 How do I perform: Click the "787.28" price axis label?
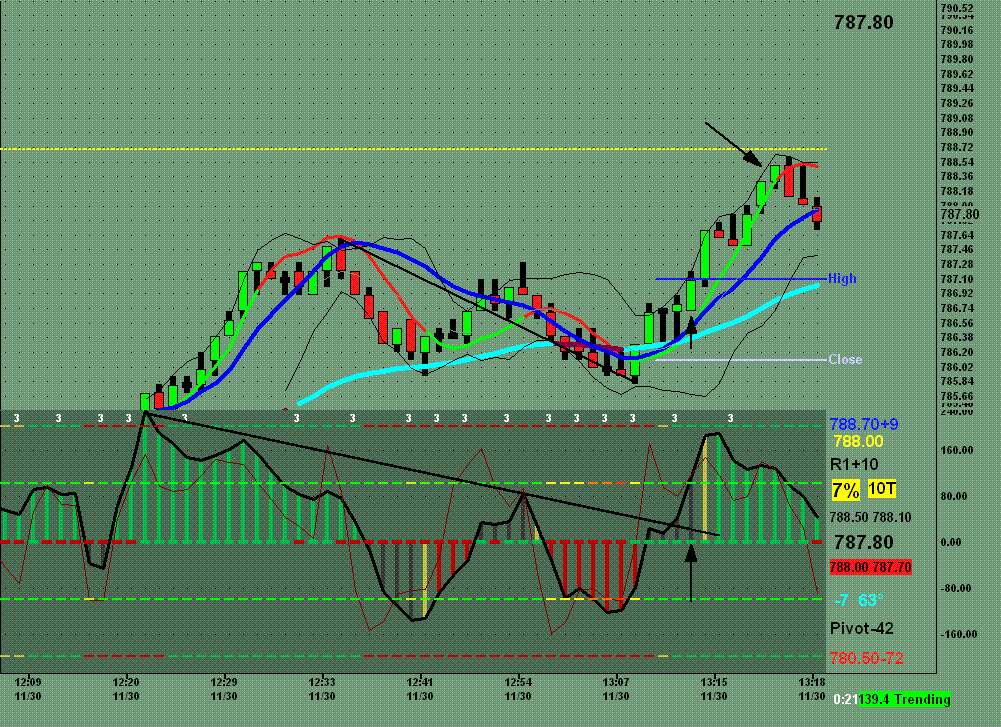[957, 264]
